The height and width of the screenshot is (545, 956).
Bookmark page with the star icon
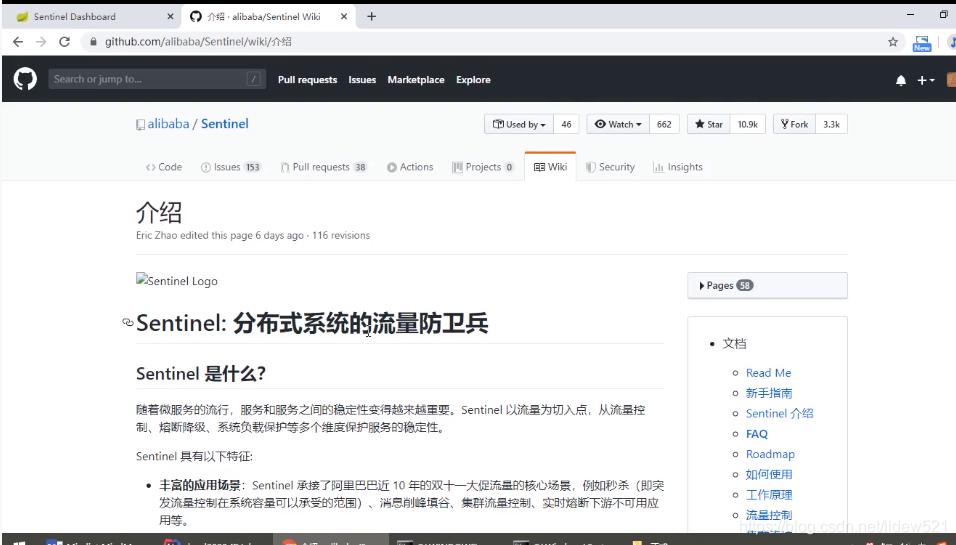(x=893, y=41)
